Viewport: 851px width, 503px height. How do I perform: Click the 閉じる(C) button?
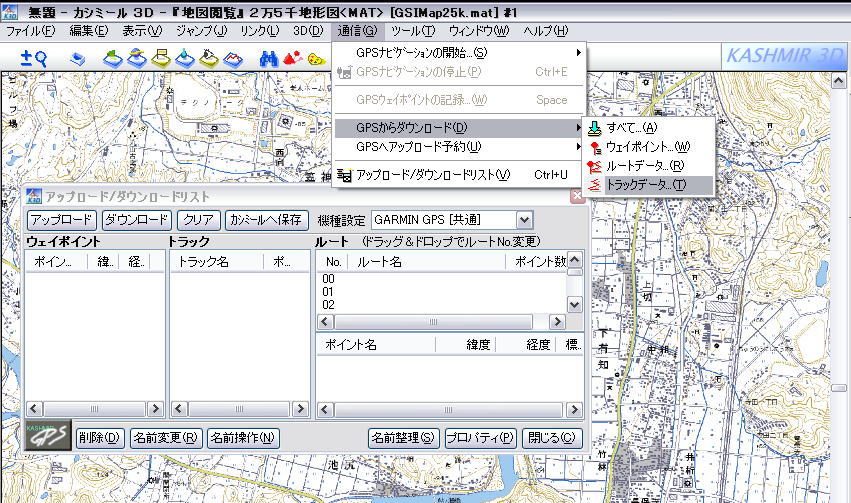[x=552, y=438]
